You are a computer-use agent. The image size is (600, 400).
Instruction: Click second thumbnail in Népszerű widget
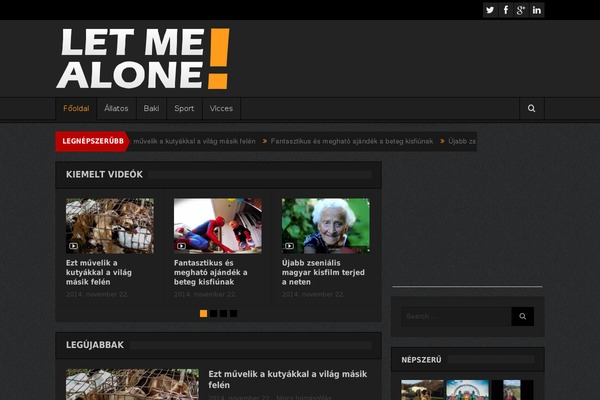point(468,390)
